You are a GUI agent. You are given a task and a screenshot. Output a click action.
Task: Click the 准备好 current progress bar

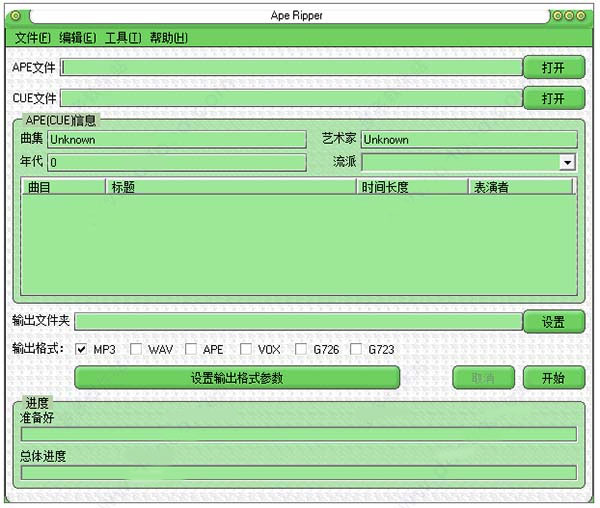(298, 434)
